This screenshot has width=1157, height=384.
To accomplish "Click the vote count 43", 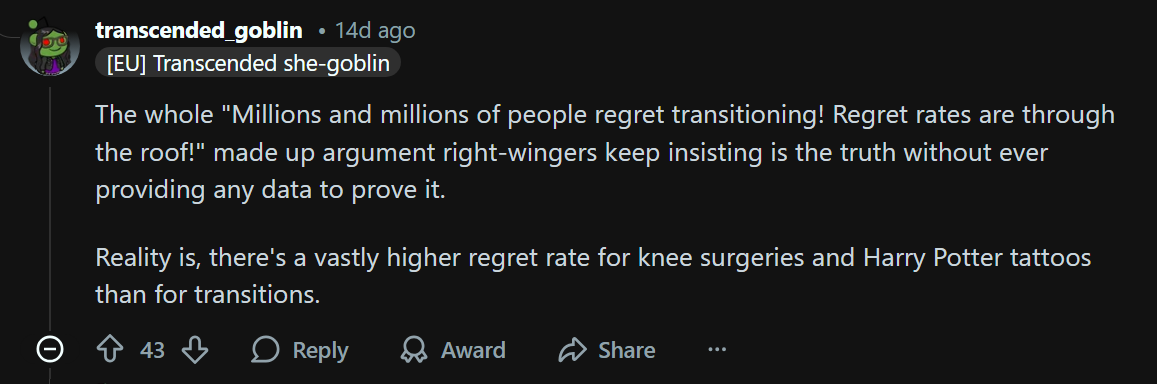I will click(152, 350).
